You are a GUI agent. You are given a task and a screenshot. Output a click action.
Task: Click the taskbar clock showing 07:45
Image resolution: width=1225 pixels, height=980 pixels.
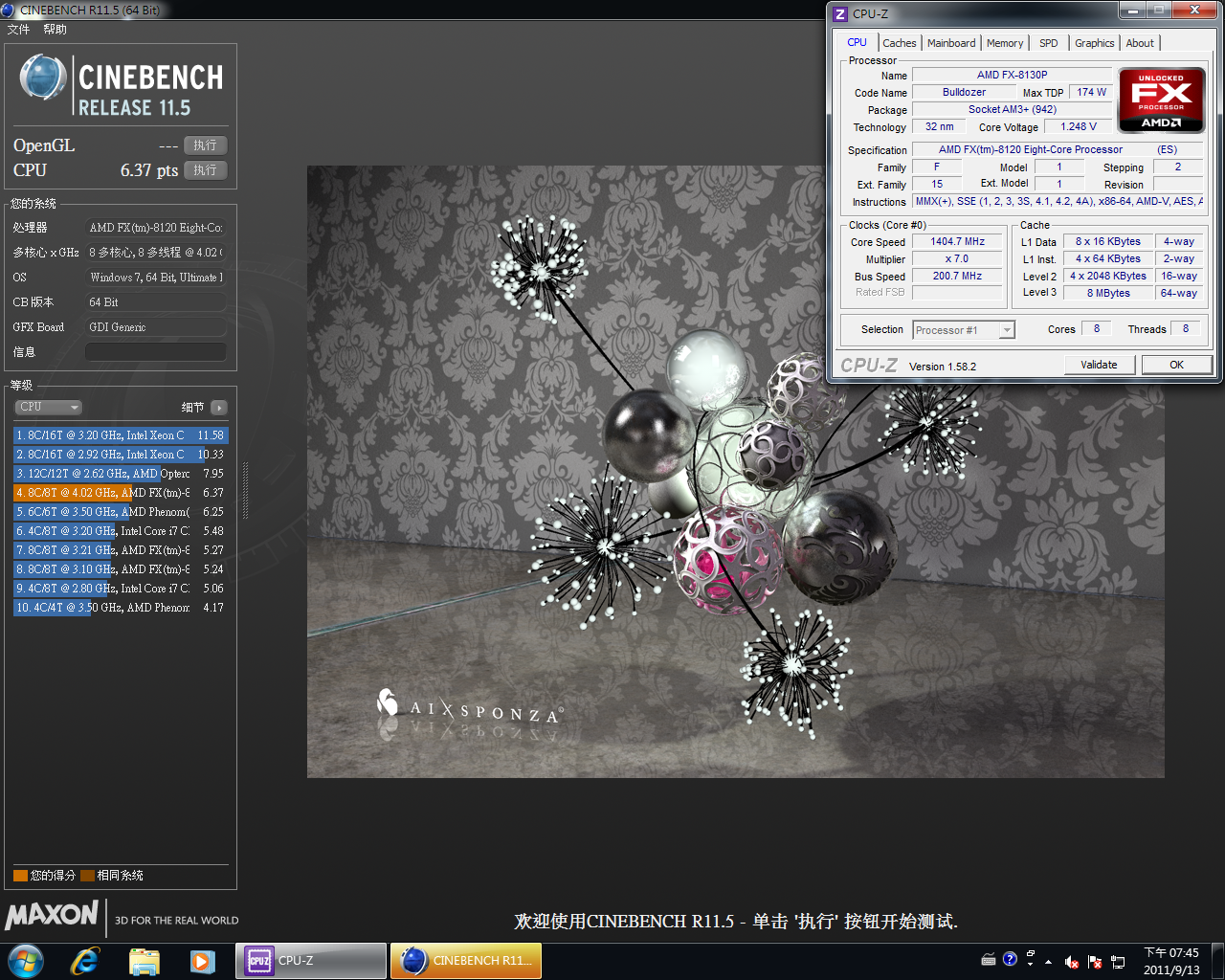pyautogui.click(x=1171, y=961)
